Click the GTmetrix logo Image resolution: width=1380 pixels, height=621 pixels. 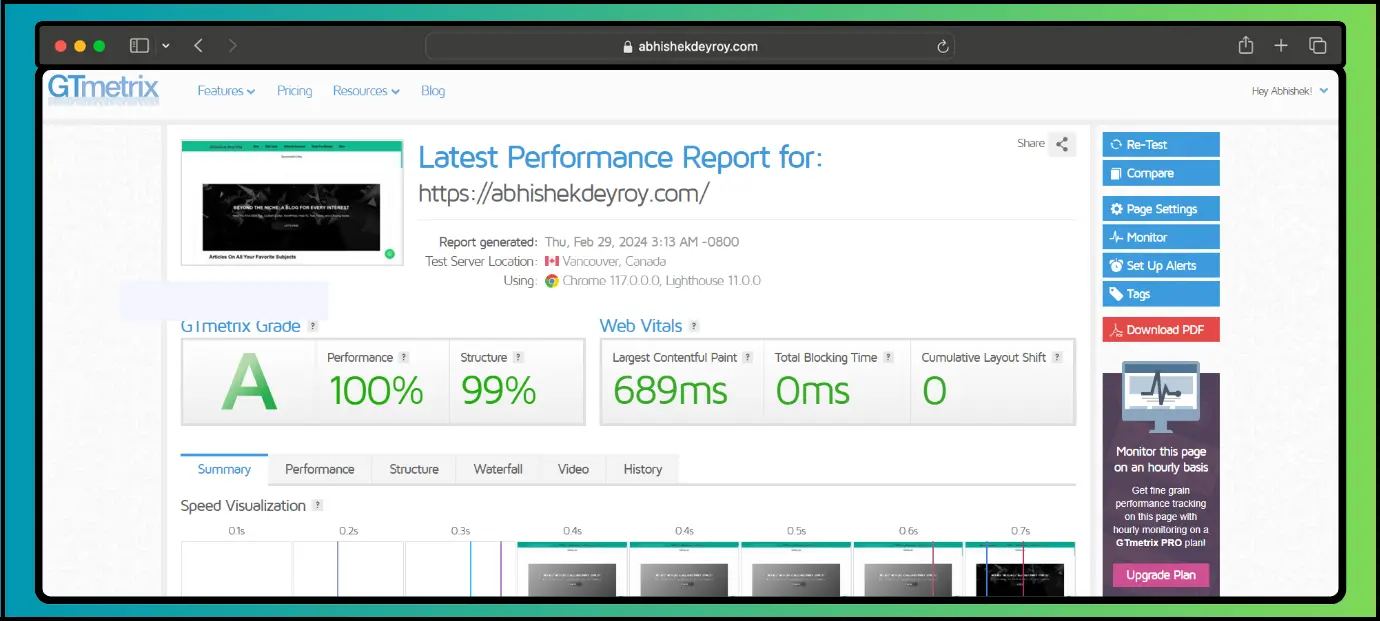point(103,90)
